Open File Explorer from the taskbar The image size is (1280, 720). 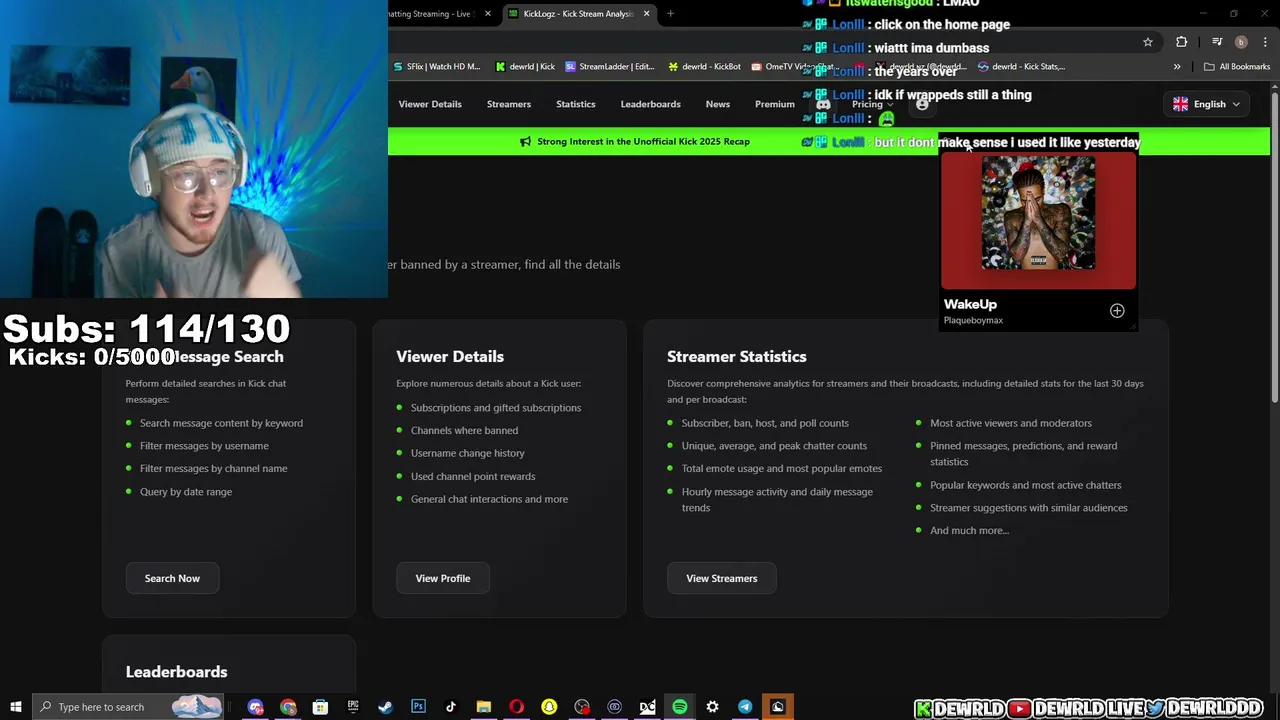click(x=484, y=707)
